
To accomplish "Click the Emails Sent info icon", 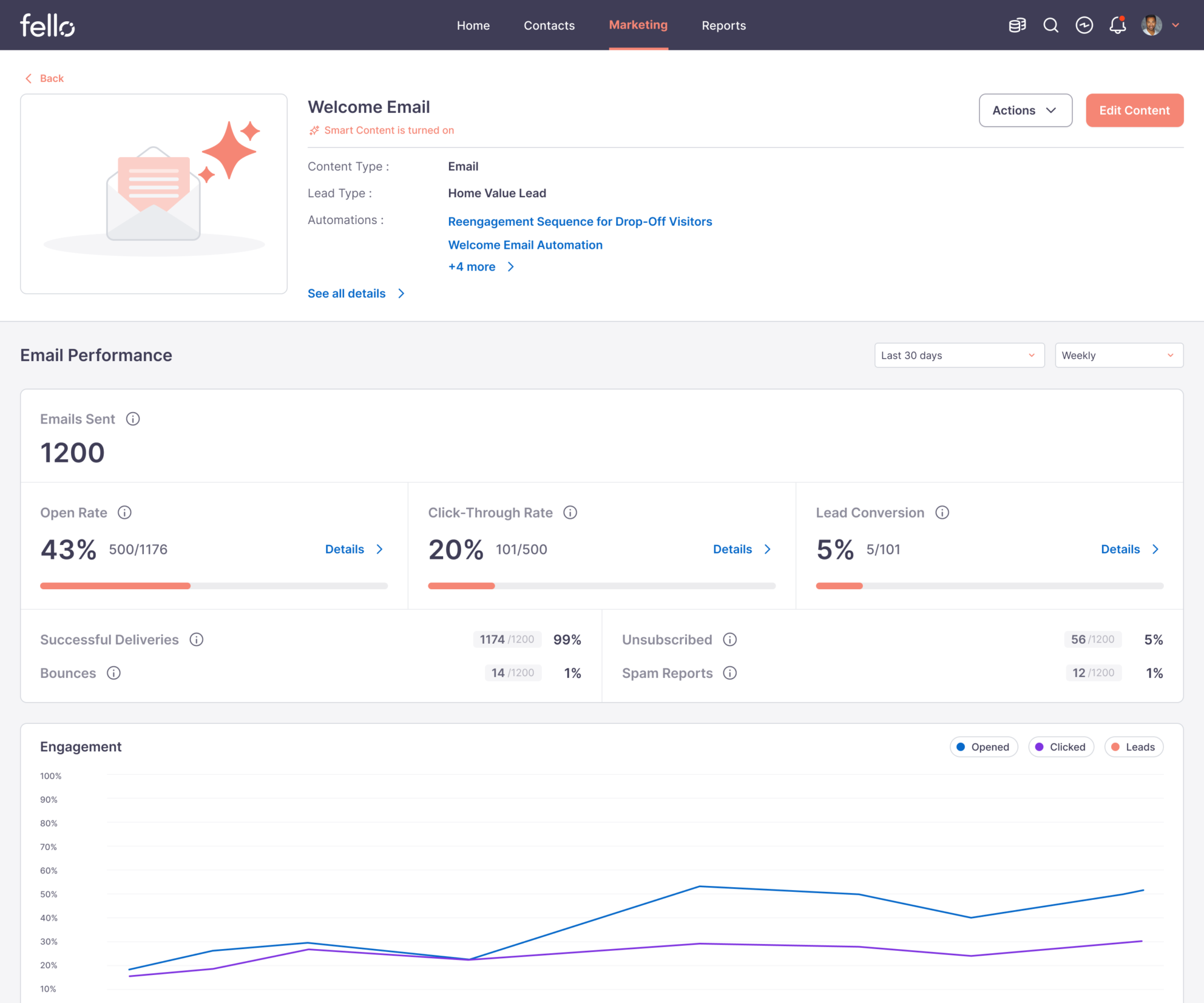I will 133,419.
